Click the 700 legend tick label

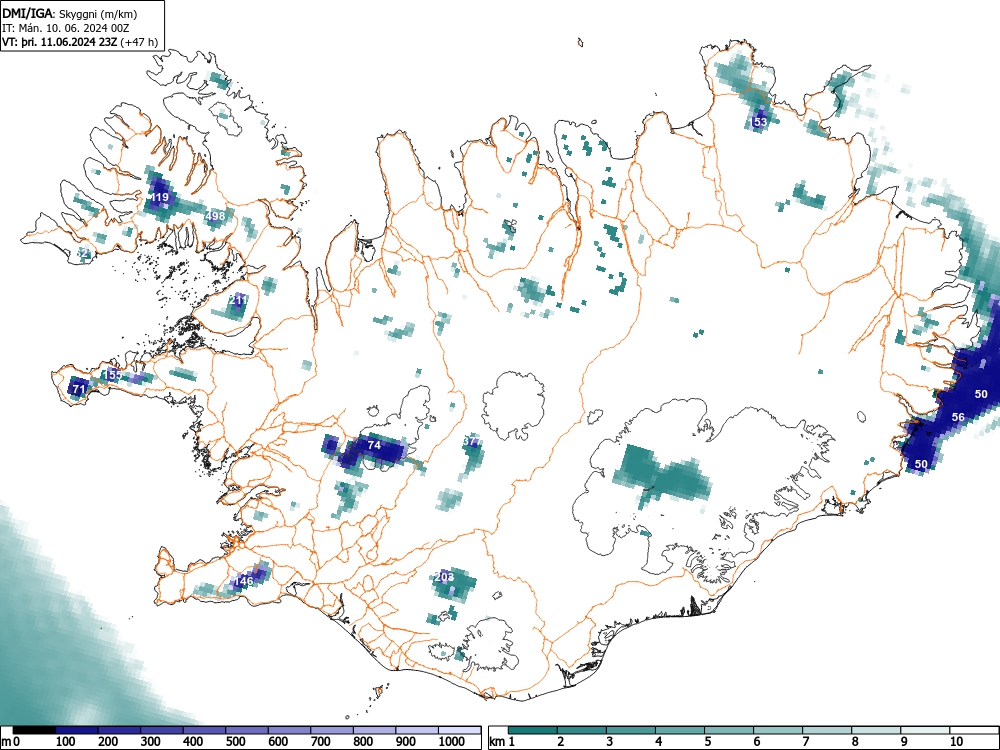point(320,742)
